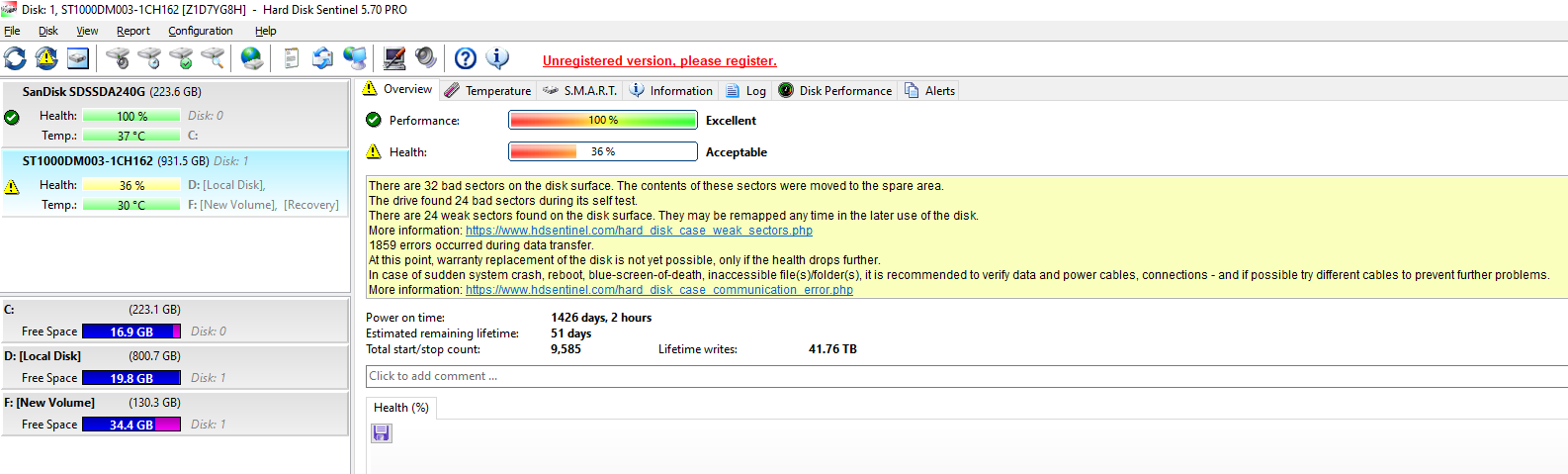Open the Report menu

(133, 31)
